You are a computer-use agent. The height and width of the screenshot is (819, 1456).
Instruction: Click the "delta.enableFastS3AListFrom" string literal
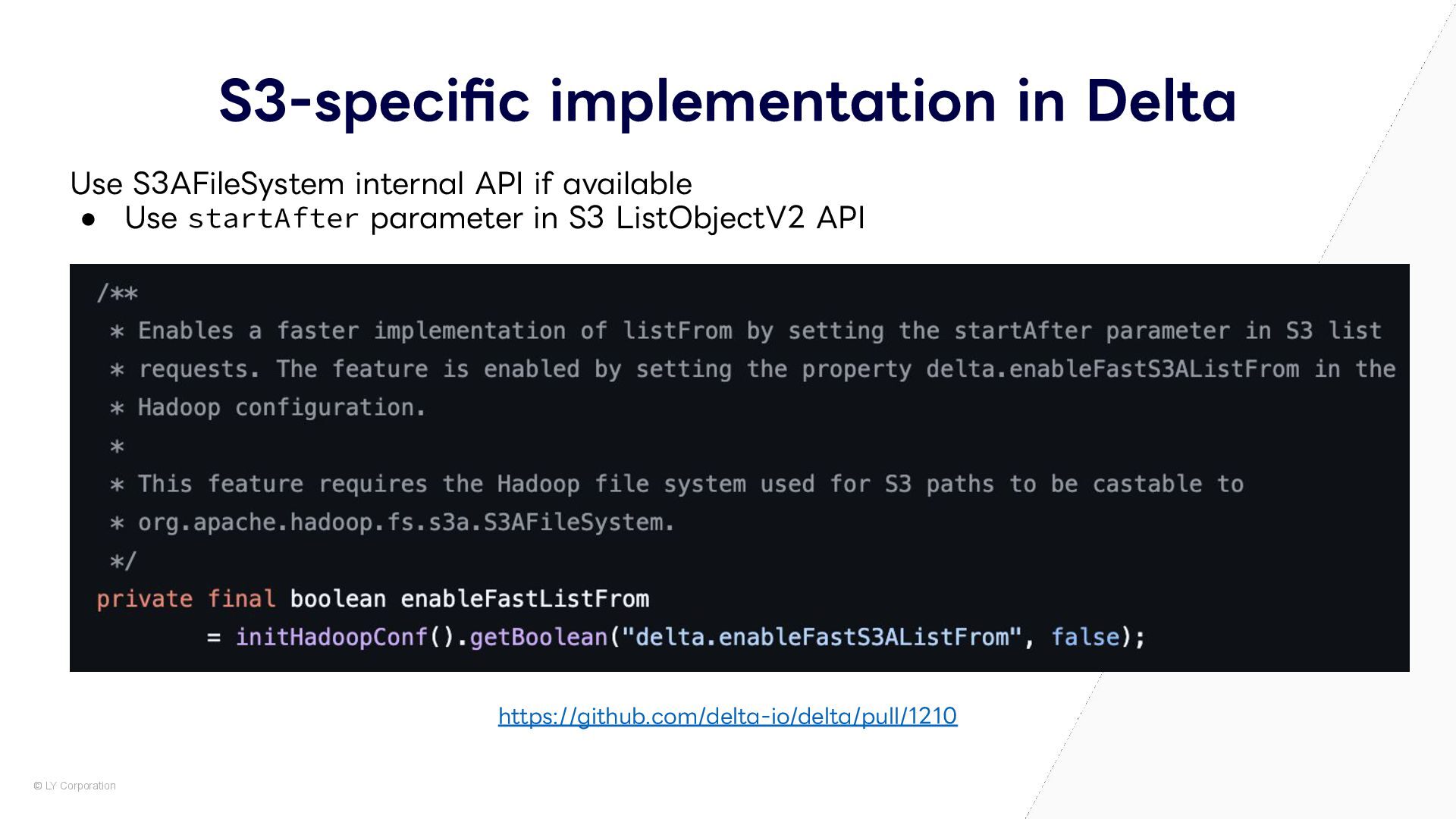coord(821,637)
